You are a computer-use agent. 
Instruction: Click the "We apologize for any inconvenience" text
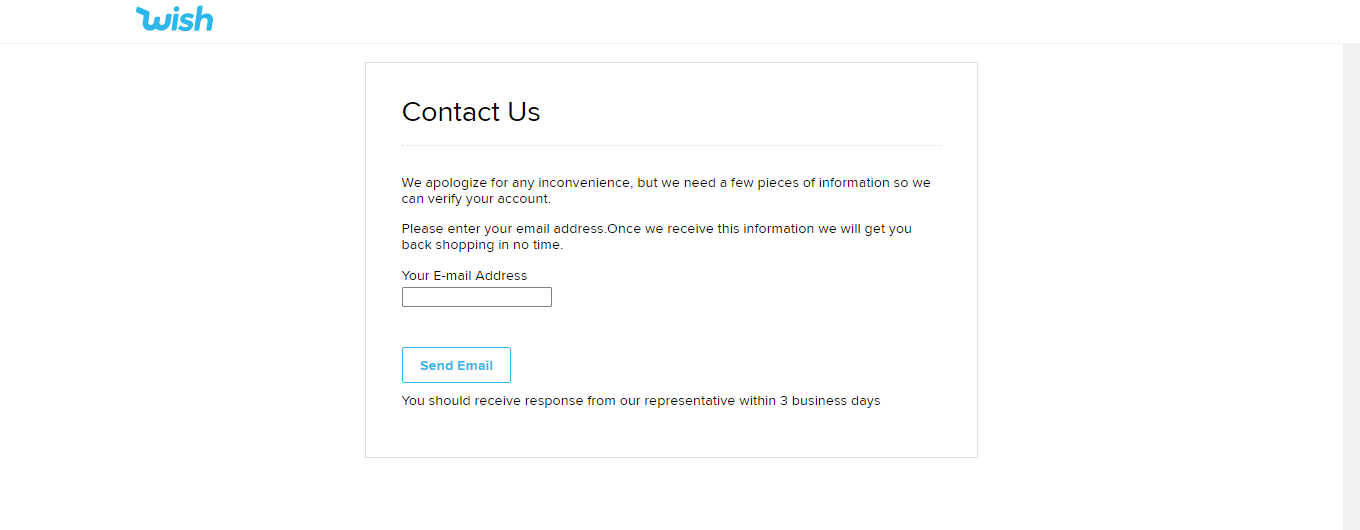click(516, 183)
